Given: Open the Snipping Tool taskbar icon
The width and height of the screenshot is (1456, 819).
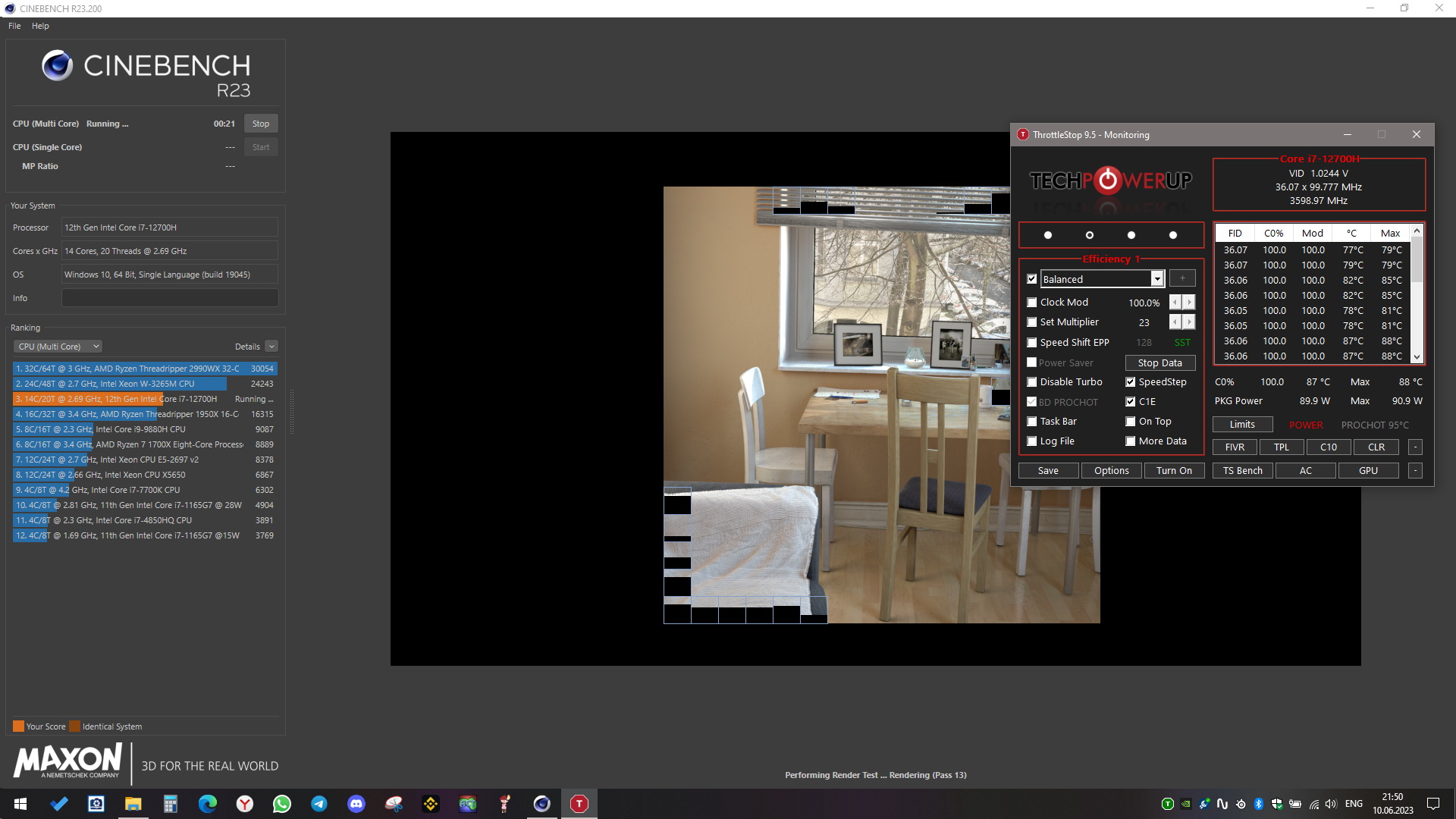Looking at the screenshot, I should pyautogui.click(x=393, y=804).
